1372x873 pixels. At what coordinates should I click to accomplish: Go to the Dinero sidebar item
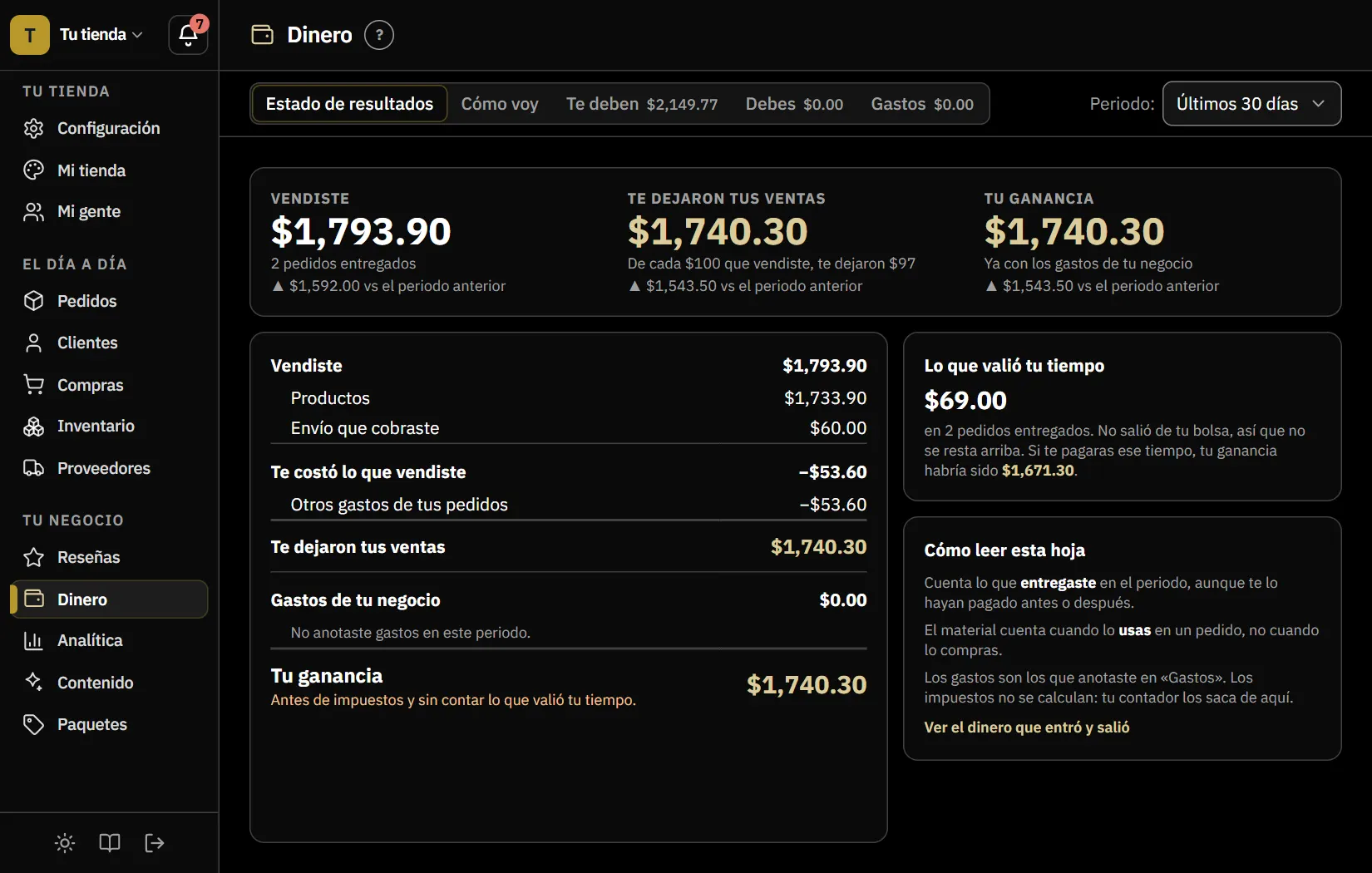(x=109, y=599)
